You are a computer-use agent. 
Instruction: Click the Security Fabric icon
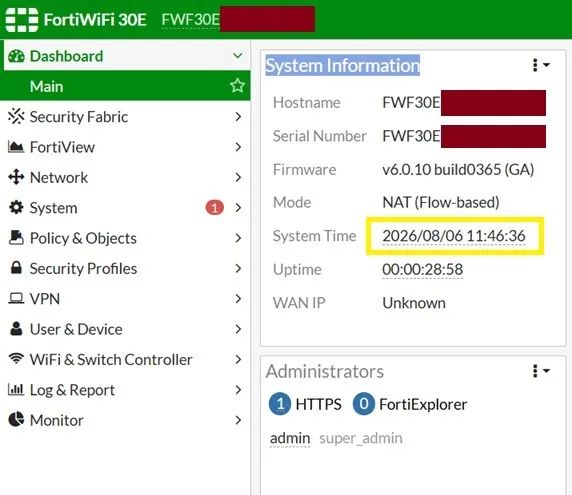(16, 116)
